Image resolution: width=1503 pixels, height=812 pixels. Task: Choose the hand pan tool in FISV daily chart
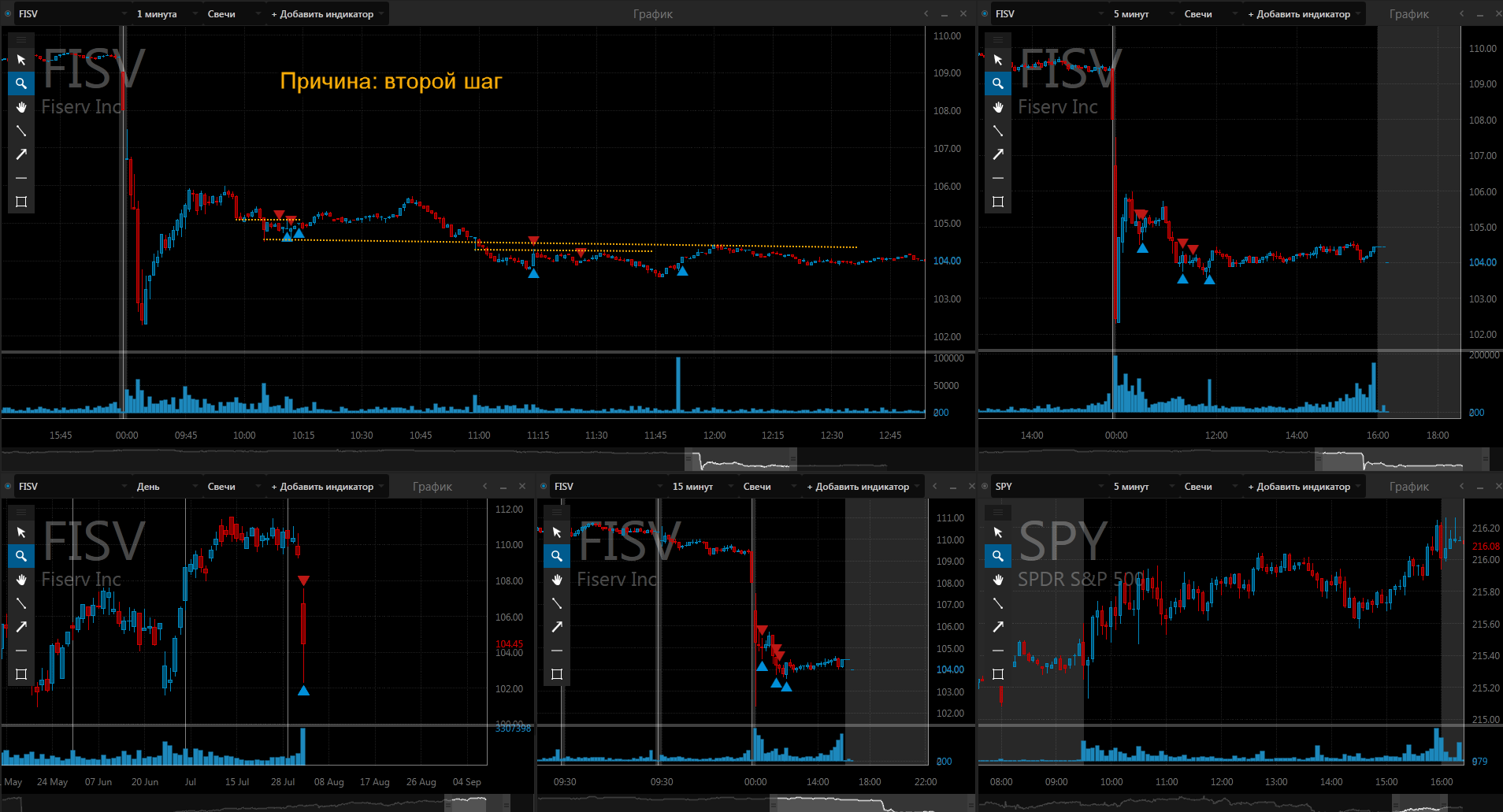pos(21,580)
